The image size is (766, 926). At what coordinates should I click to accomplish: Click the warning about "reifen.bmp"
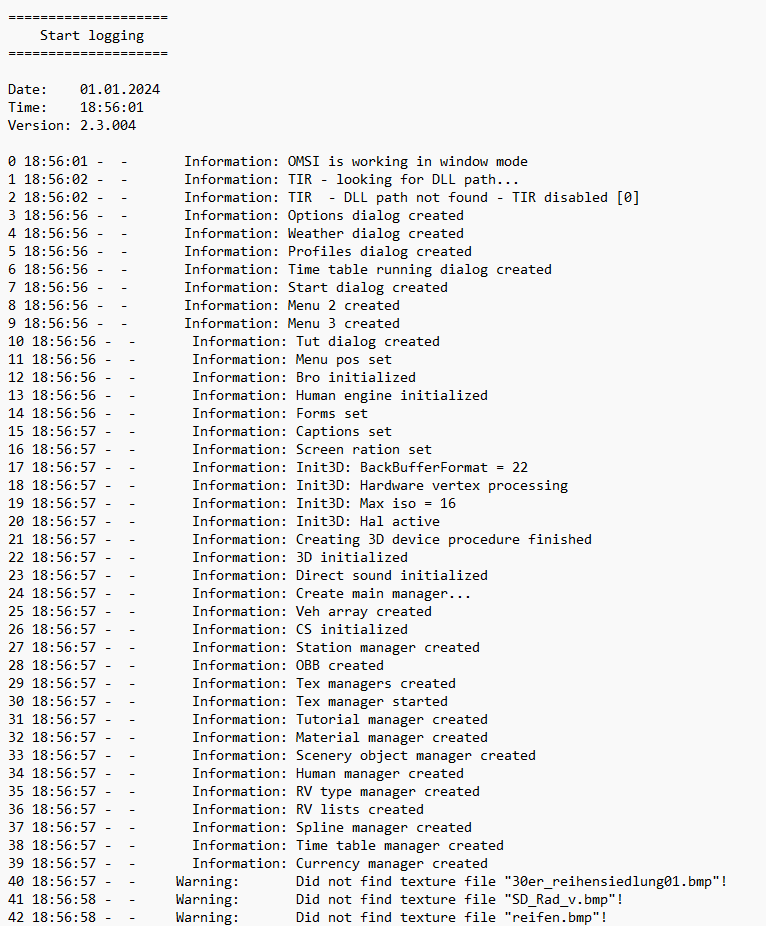click(x=451, y=917)
